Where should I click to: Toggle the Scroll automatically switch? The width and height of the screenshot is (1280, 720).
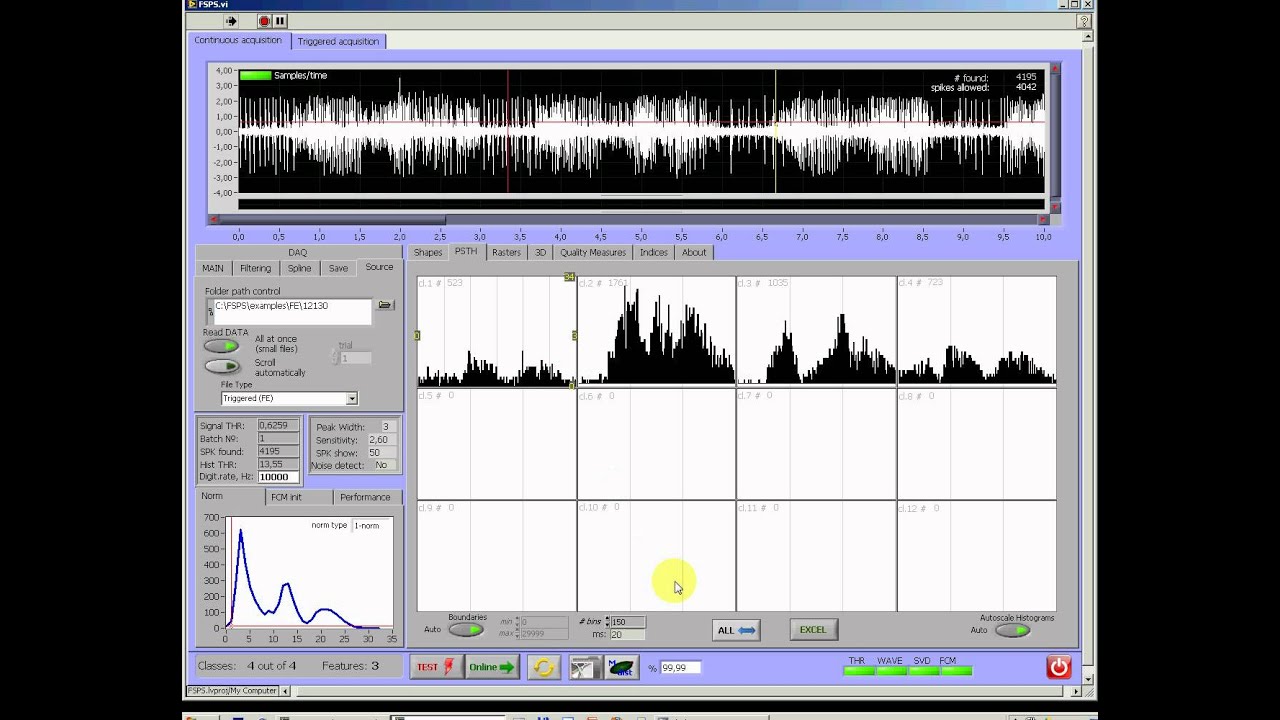click(221, 366)
